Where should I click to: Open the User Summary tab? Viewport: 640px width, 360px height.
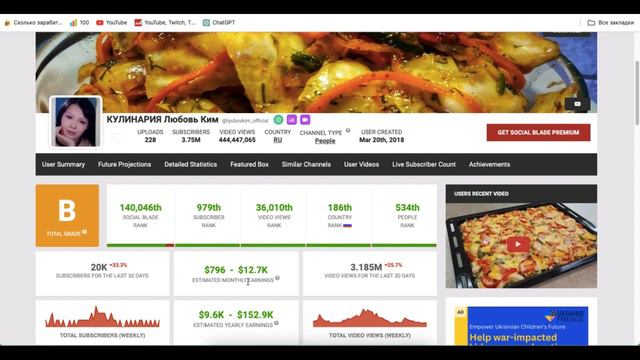tap(63, 164)
